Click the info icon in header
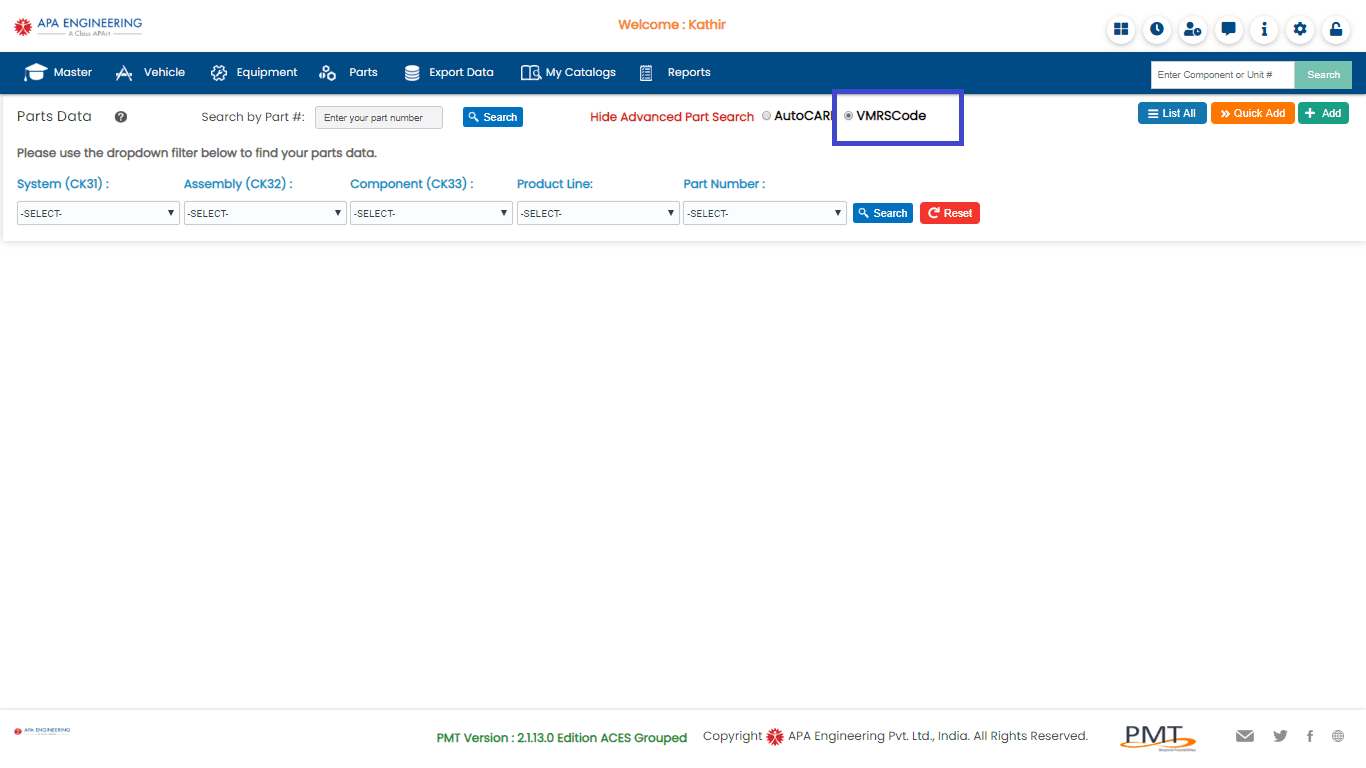 pyautogui.click(x=1264, y=29)
